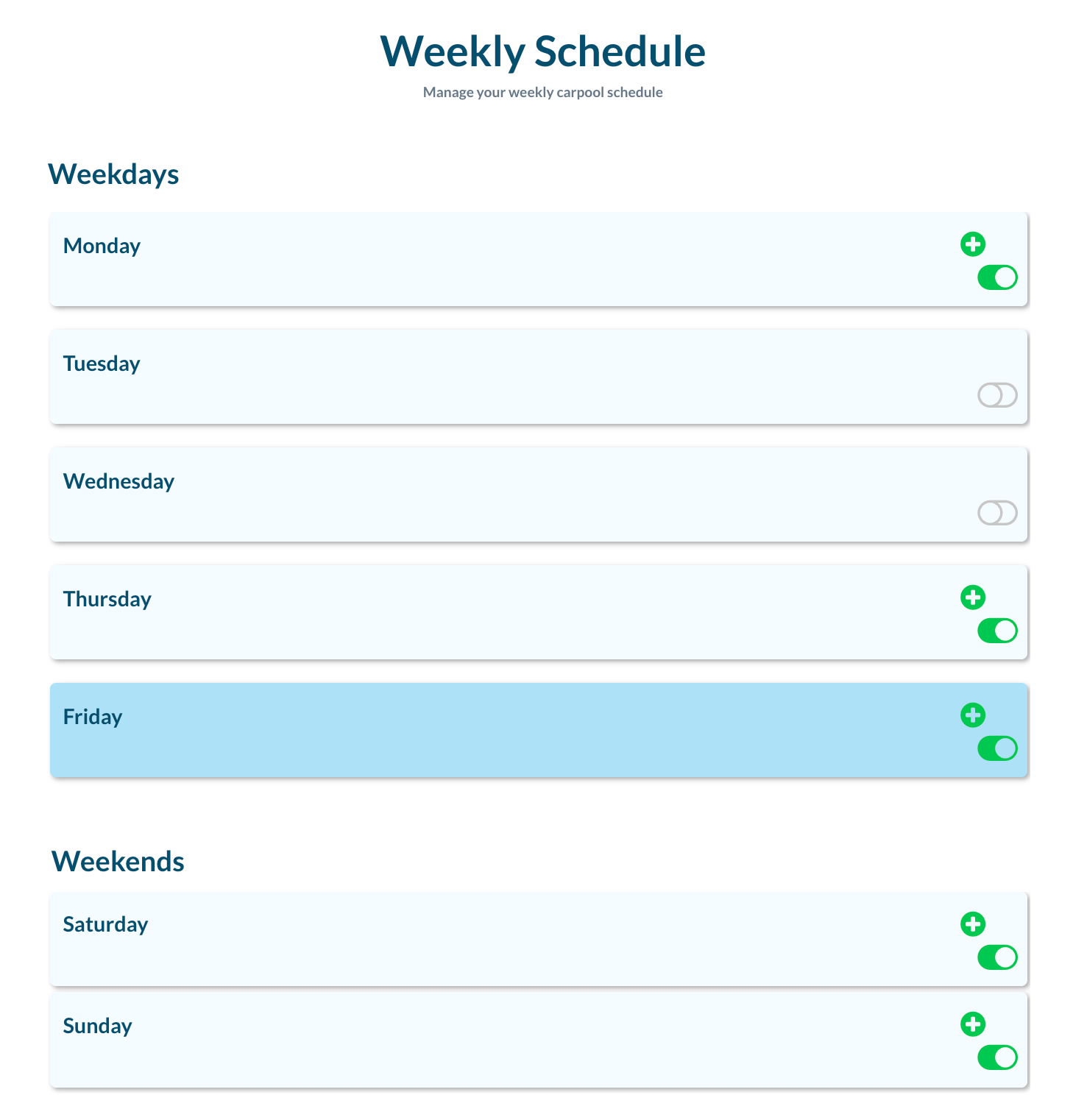
Task: Add a ride using Thursday's plus icon
Action: click(972, 598)
